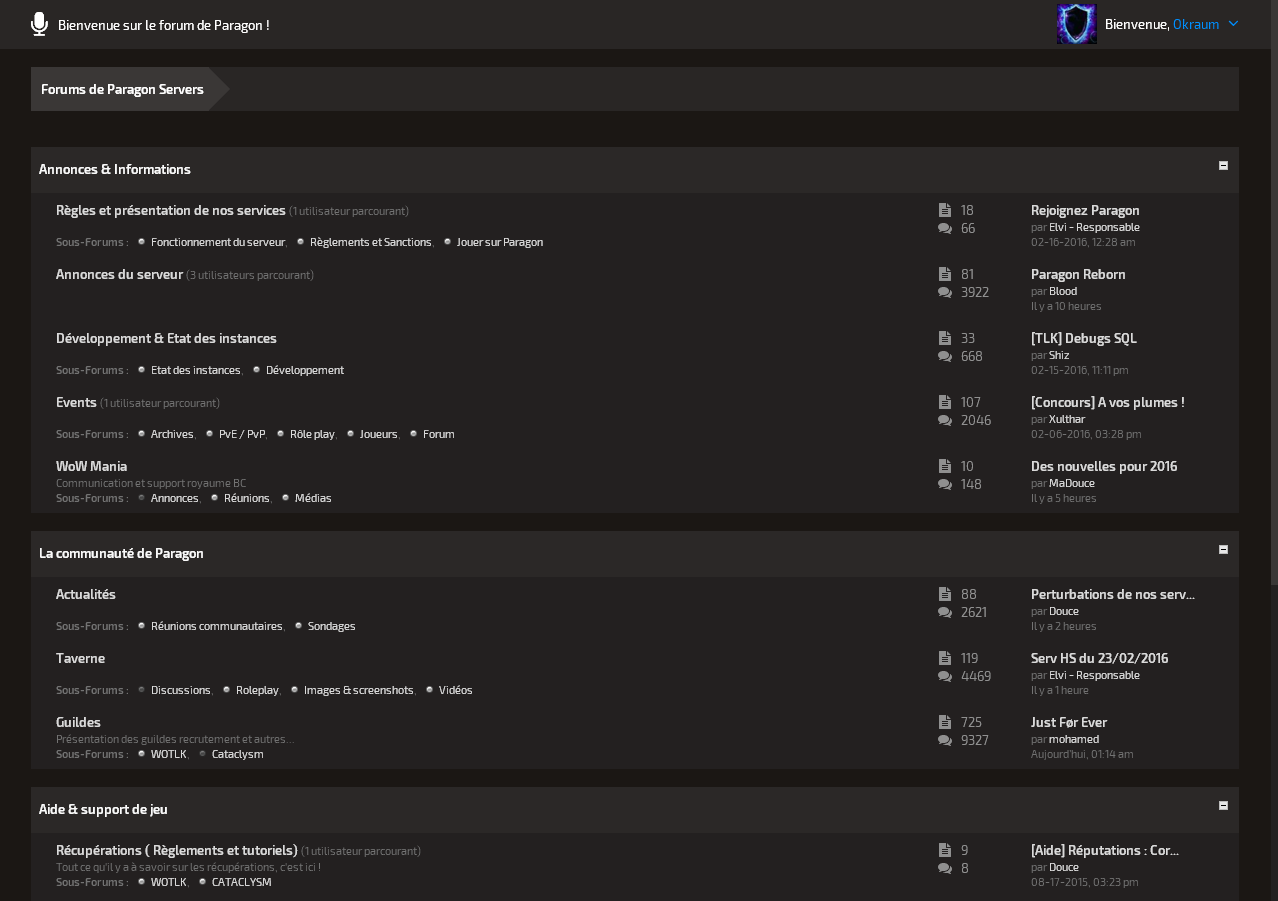Click status bullet beside Images & screenshots

pyautogui.click(x=295, y=690)
